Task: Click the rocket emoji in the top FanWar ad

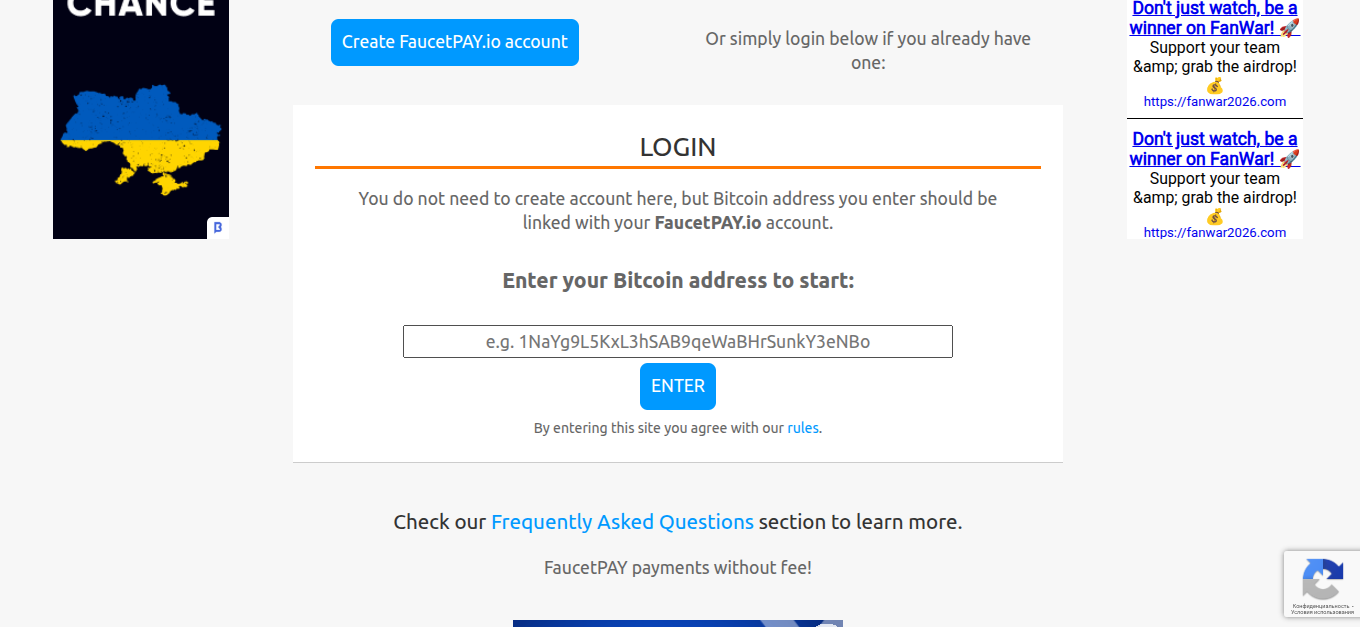Action: (1290, 27)
